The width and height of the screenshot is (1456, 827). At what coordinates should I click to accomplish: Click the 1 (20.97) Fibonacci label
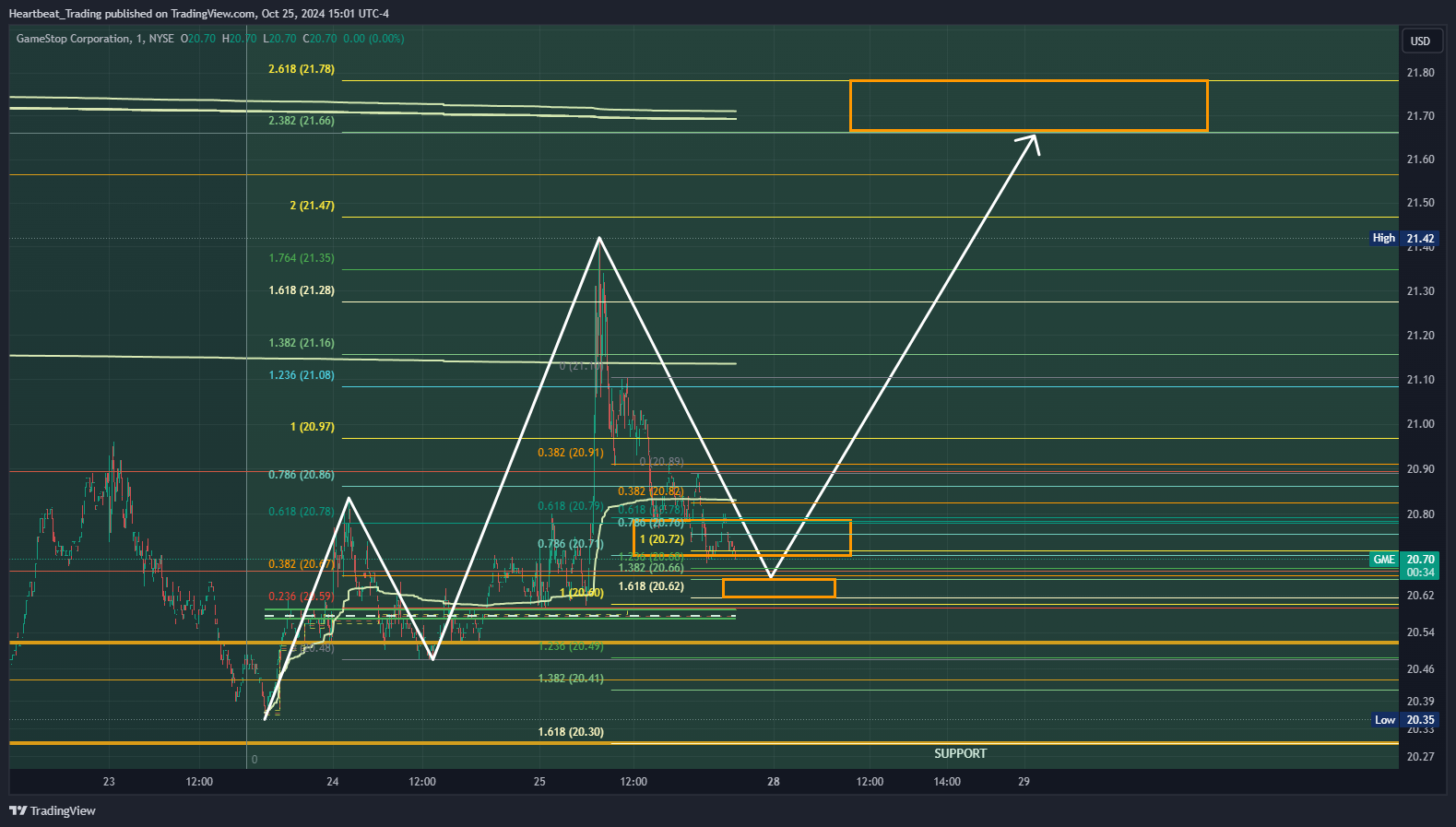click(x=312, y=427)
